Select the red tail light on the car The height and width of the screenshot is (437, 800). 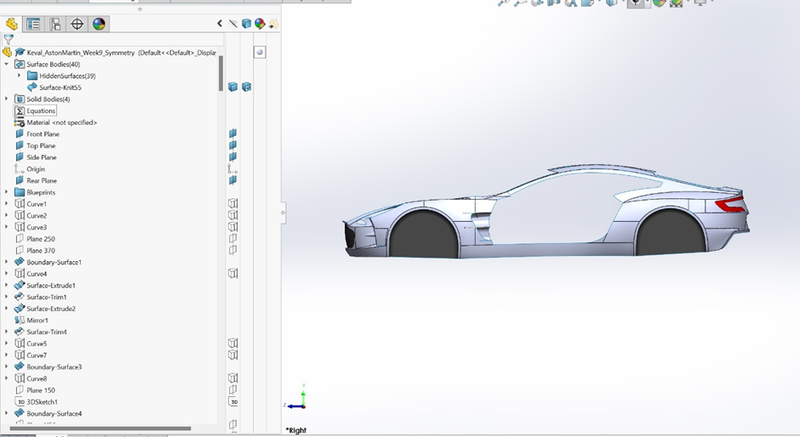click(730, 204)
